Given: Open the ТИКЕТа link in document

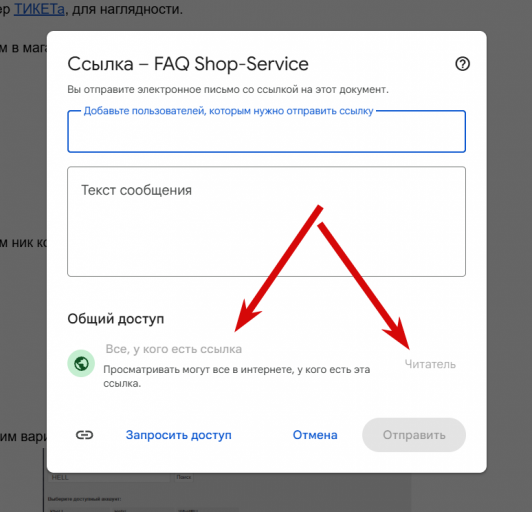Looking at the screenshot, I should [x=39, y=9].
